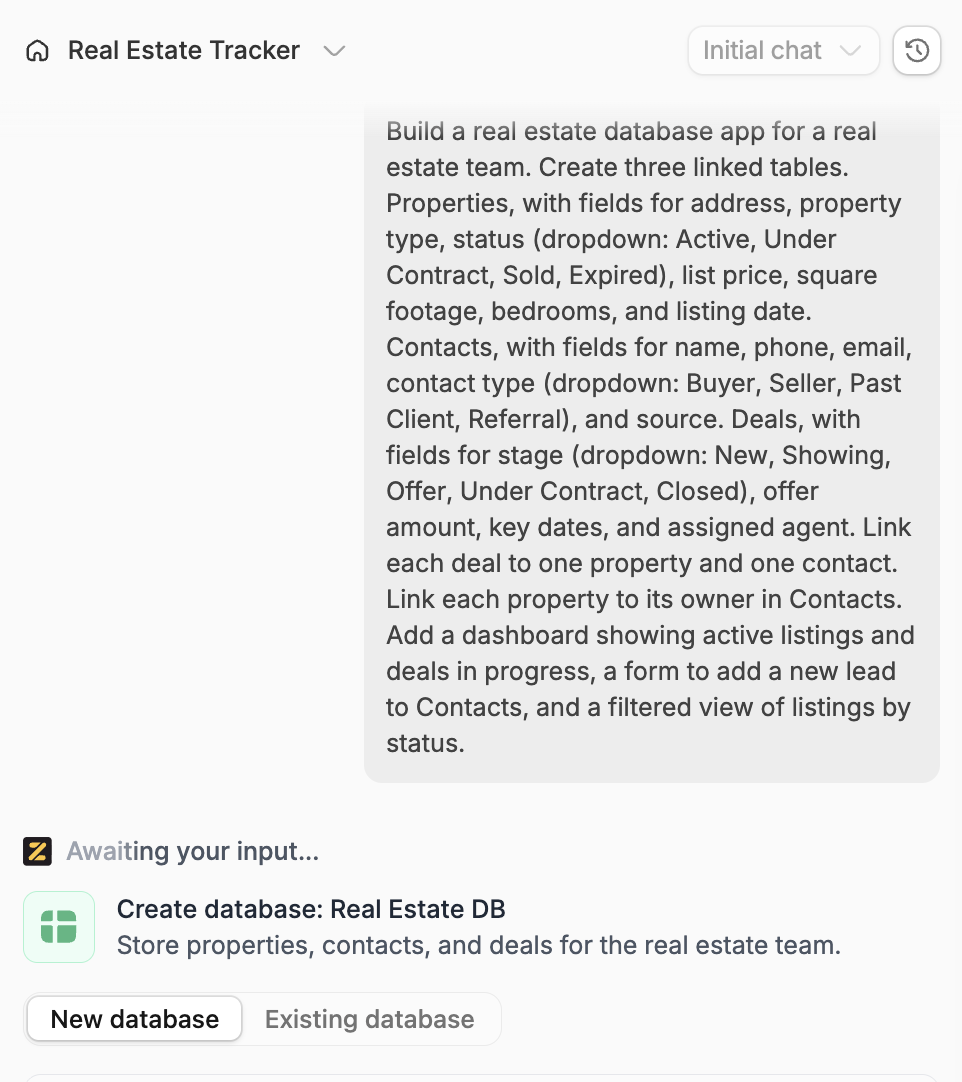Expand the chevron next to Real Estate Tracker

click(334, 51)
